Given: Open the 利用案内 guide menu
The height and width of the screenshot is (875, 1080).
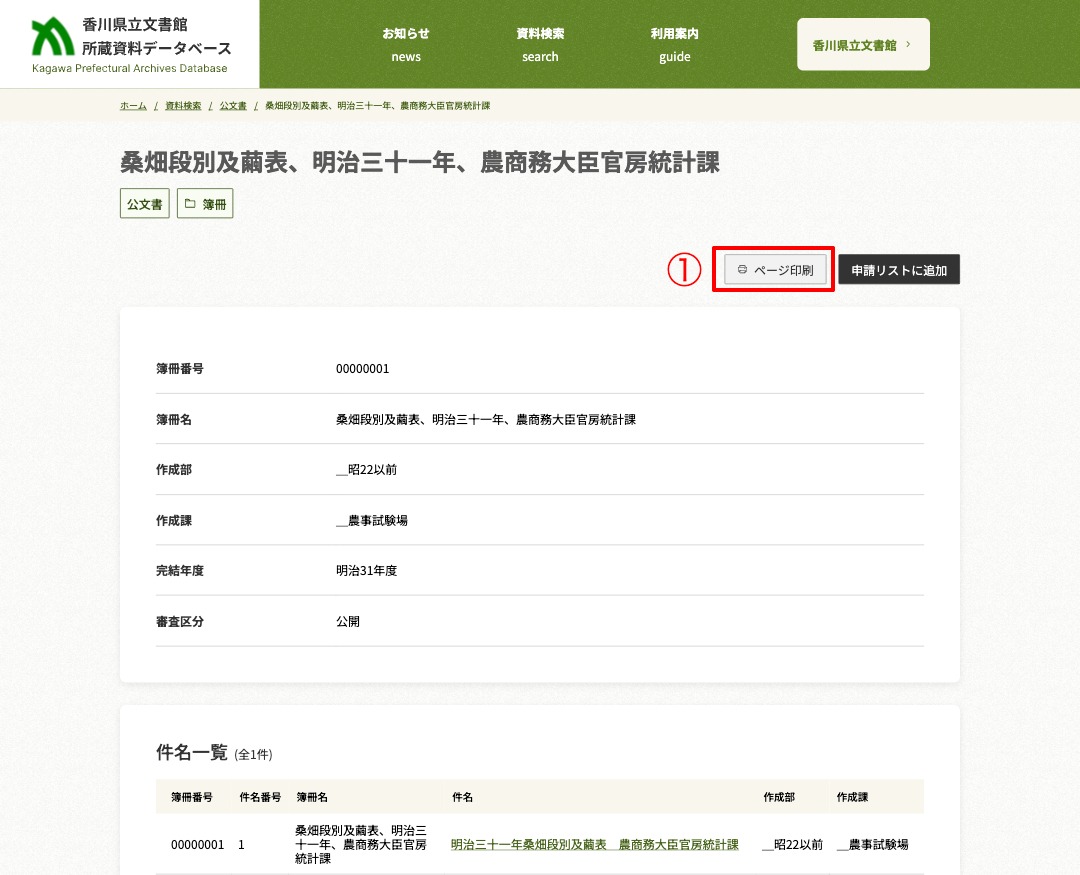Looking at the screenshot, I should coord(675,44).
